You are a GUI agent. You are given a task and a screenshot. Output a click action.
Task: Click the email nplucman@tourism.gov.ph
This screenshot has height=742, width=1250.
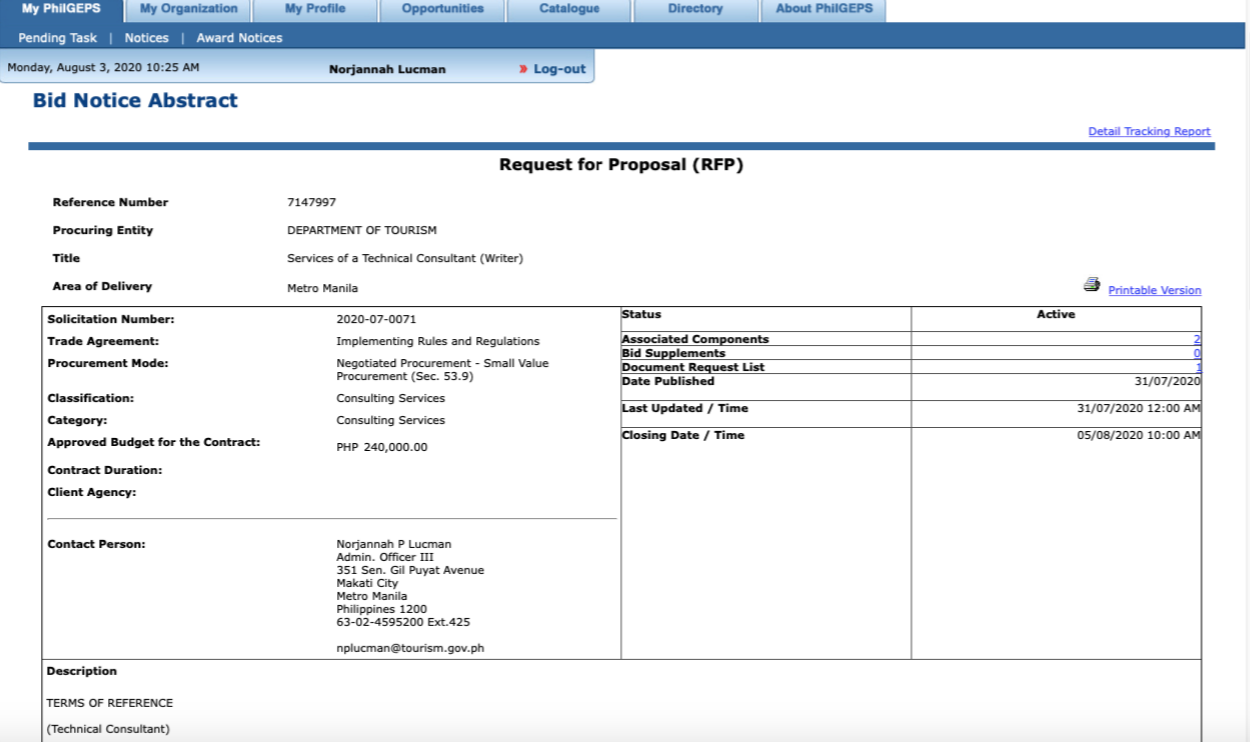(x=410, y=648)
